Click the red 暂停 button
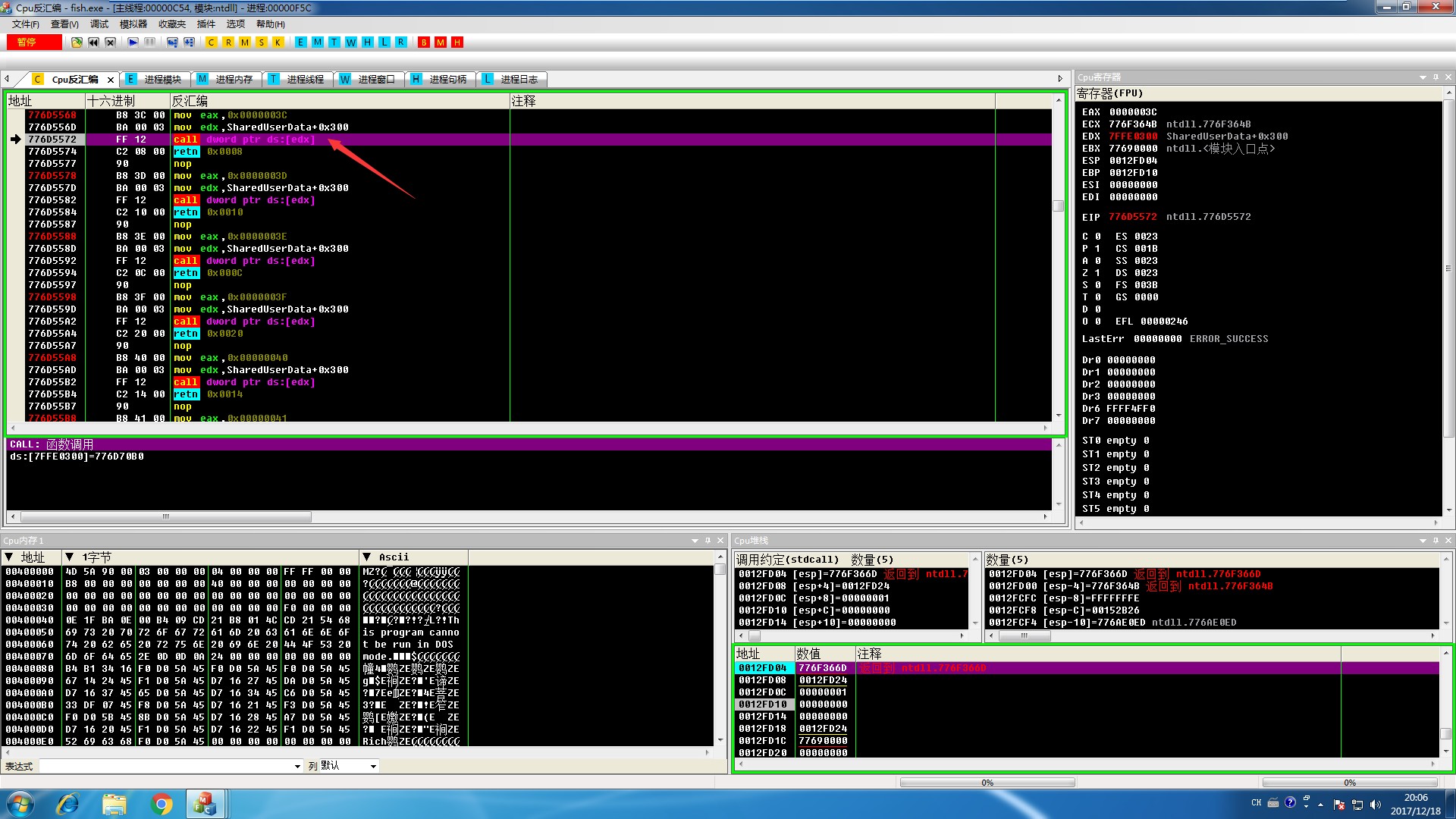 [x=34, y=42]
